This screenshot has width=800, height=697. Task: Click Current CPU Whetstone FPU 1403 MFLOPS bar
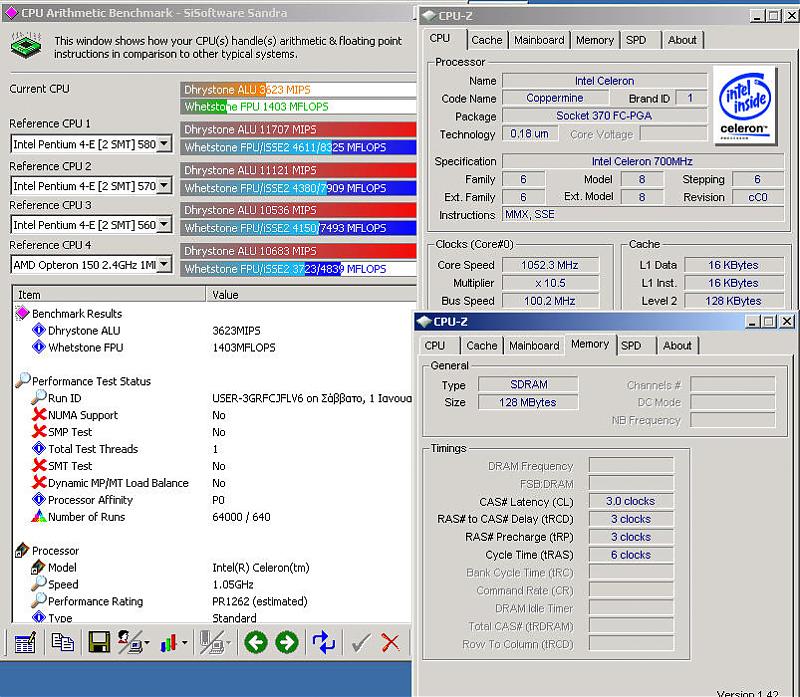(x=298, y=107)
